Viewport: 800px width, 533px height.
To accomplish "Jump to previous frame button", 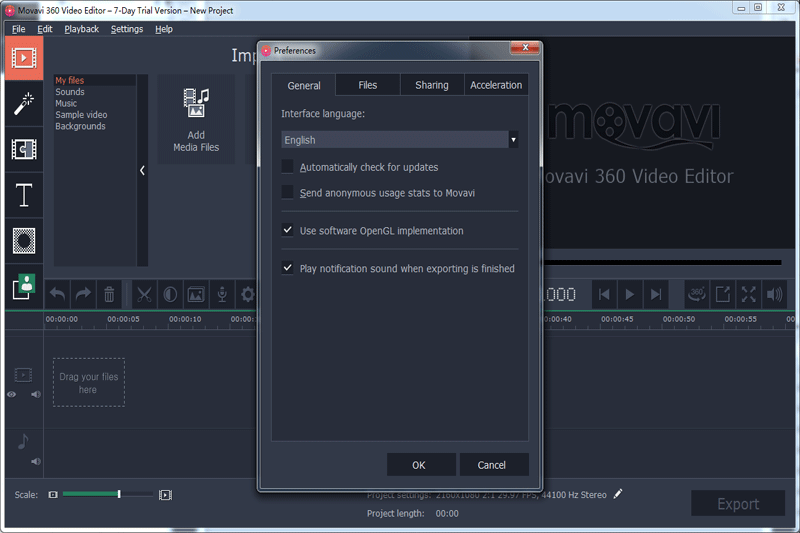I will tap(604, 294).
